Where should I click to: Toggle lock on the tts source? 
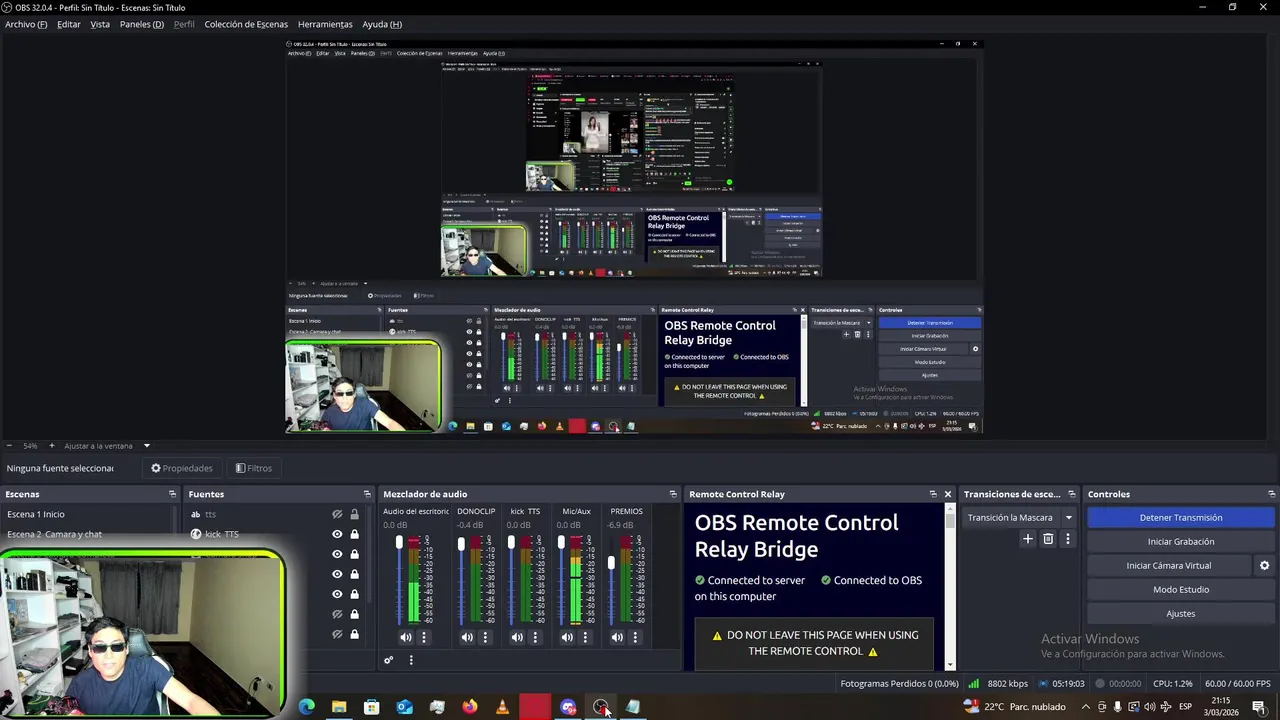click(x=354, y=514)
